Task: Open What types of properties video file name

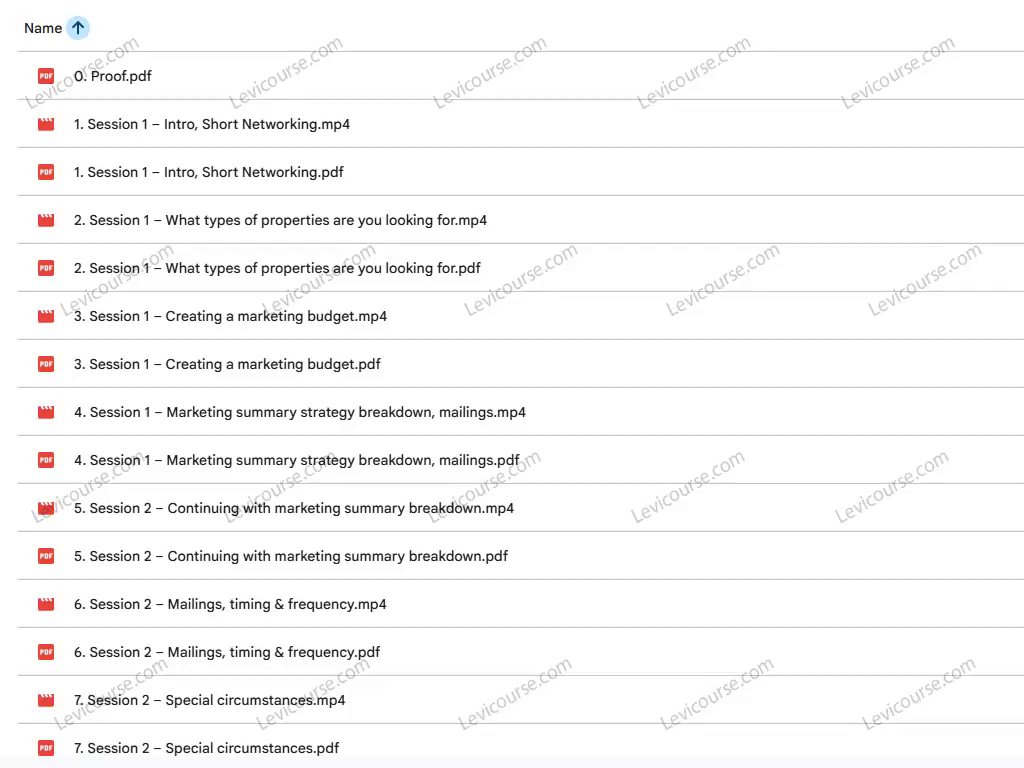Action: click(x=280, y=220)
